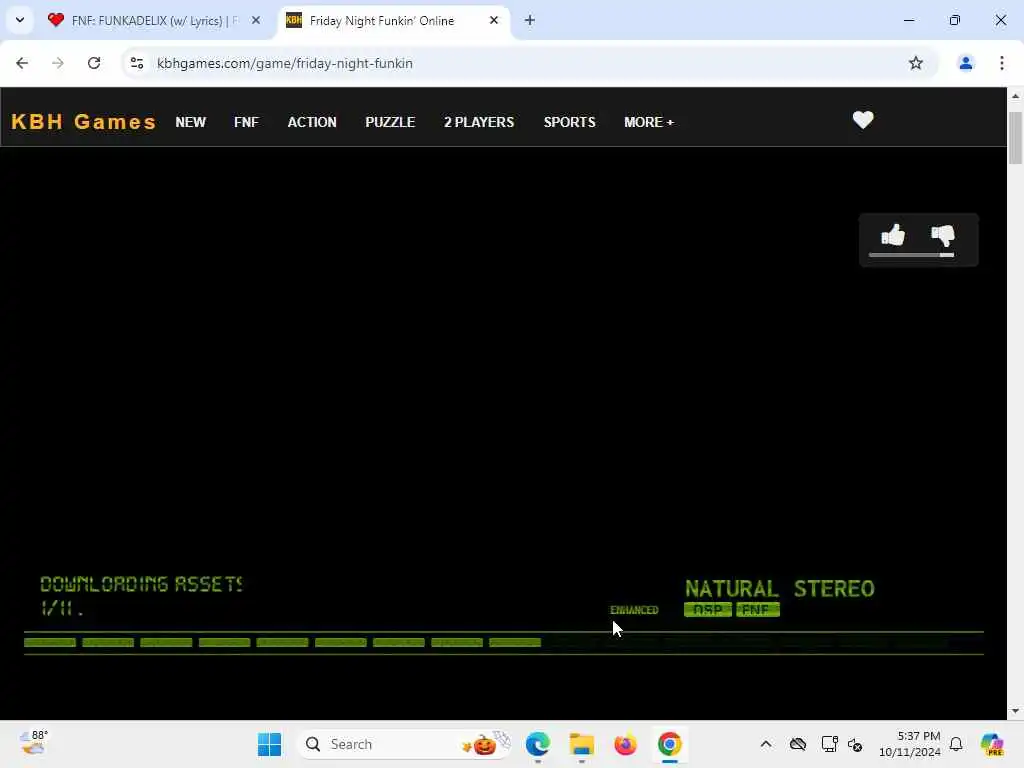Select the Friday Night Funkin' Online tab
The image size is (1024, 768).
(394, 21)
